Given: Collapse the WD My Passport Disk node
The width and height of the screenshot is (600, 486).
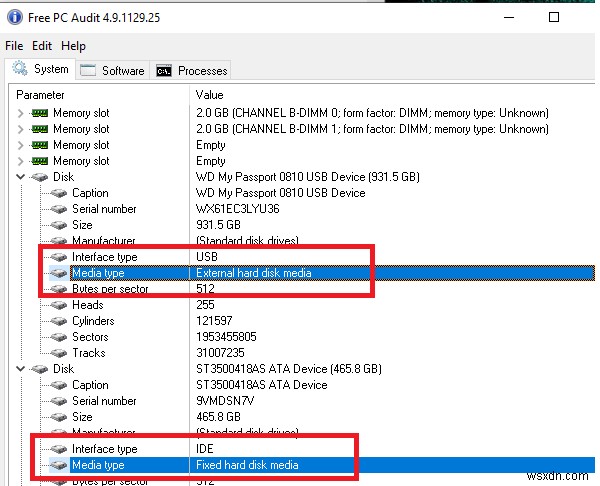Looking at the screenshot, I should click(21, 177).
